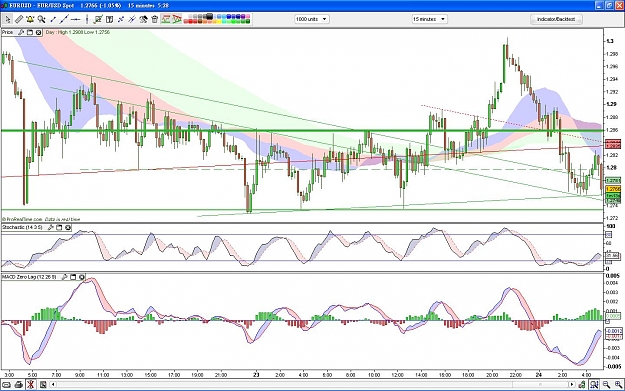Select the horizontal line tool

tap(75, 19)
